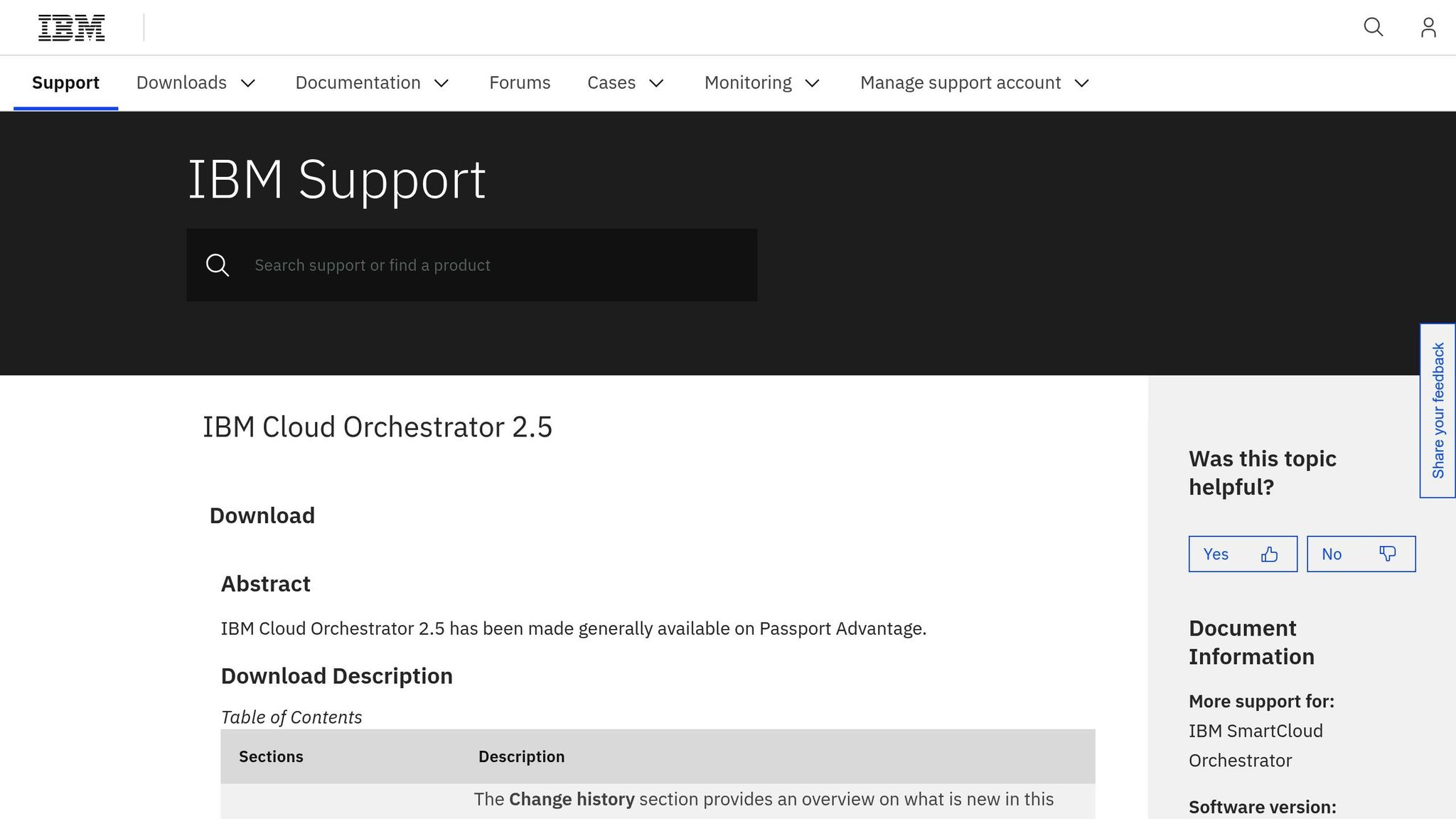This screenshot has height=819, width=1456.
Task: Click the Software version label
Action: [x=1263, y=808]
